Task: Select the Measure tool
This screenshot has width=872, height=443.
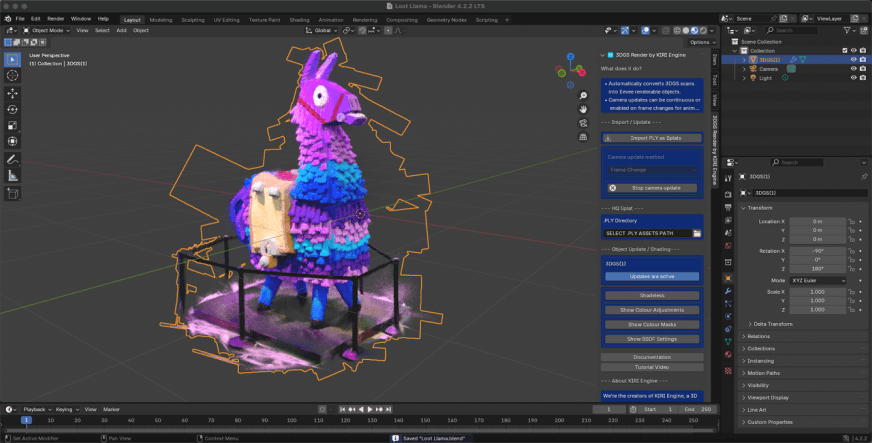Action: tap(12, 176)
